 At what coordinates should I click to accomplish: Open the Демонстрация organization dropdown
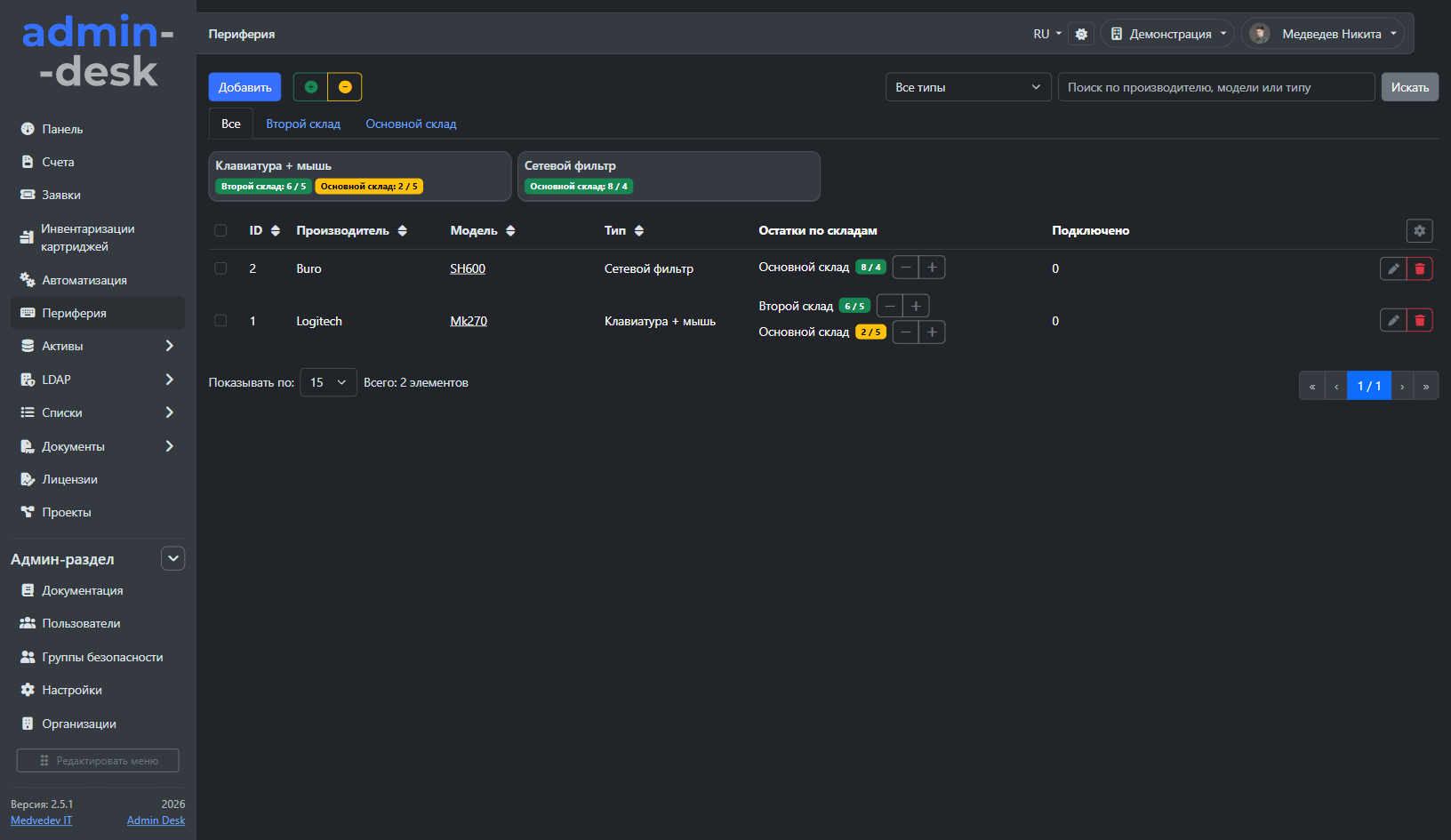click(1167, 34)
